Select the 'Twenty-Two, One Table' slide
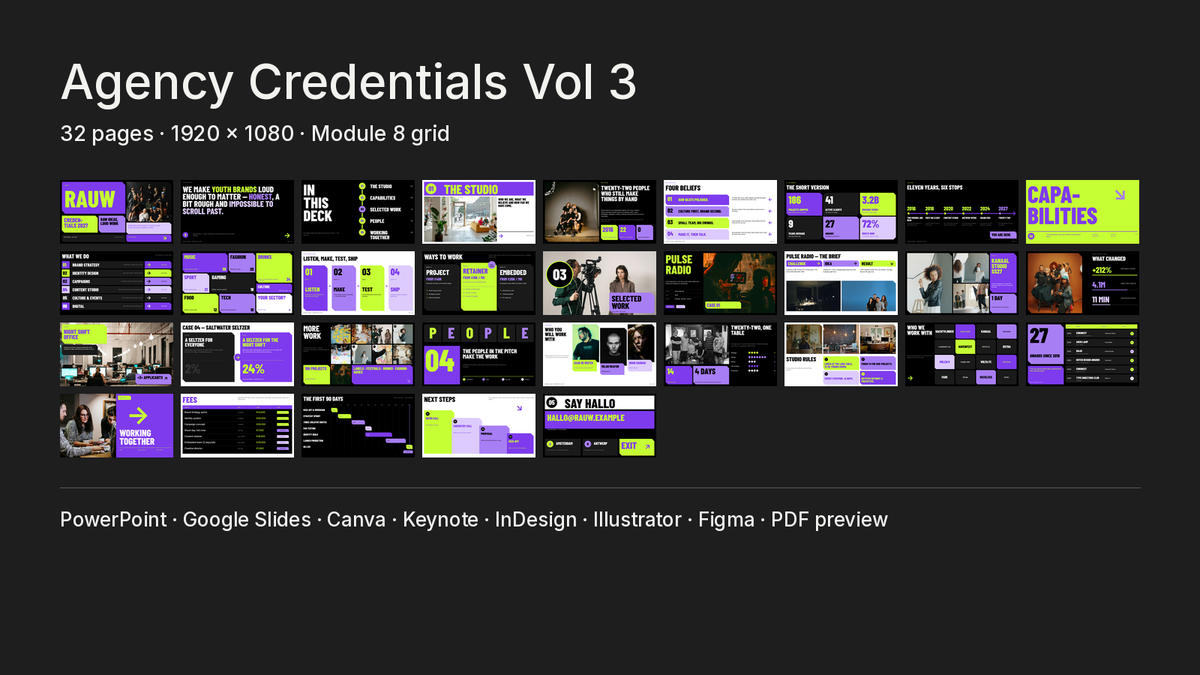Screen dimensions: 1200x675 coord(720,354)
